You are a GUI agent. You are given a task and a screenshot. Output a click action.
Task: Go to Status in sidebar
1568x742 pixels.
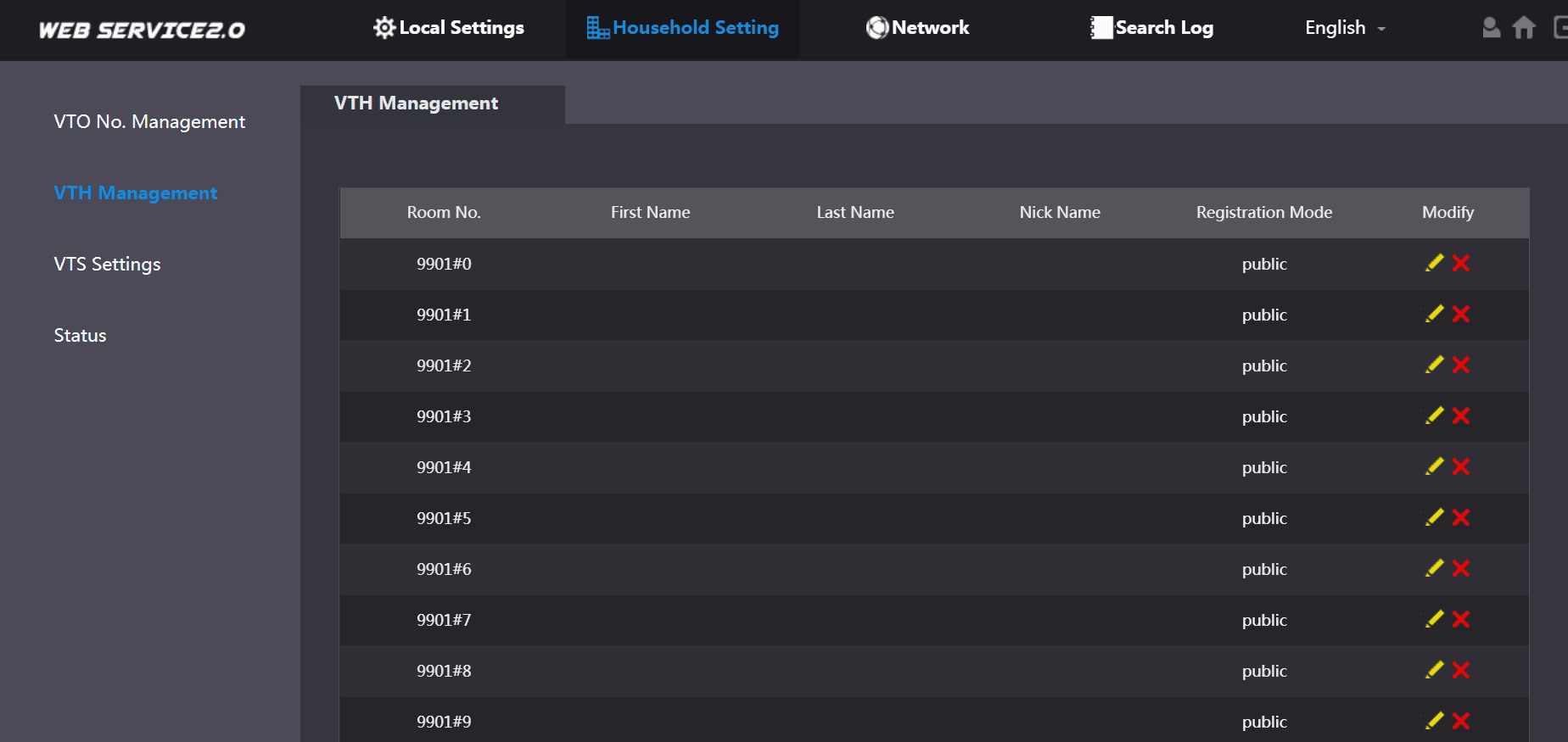(x=80, y=336)
